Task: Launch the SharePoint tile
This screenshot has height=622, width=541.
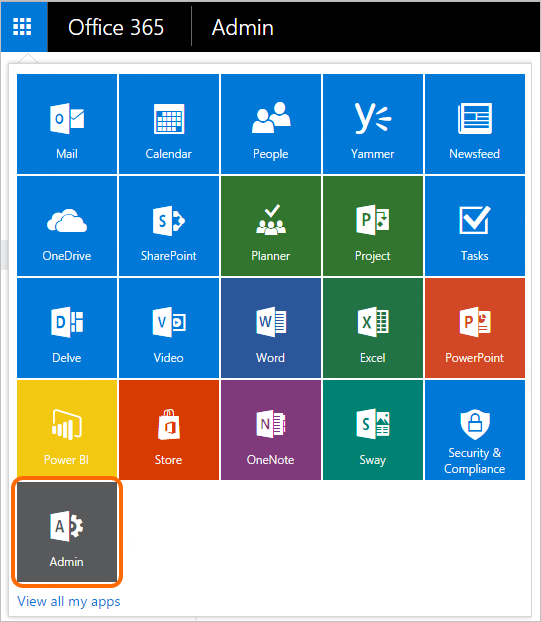Action: point(169,226)
